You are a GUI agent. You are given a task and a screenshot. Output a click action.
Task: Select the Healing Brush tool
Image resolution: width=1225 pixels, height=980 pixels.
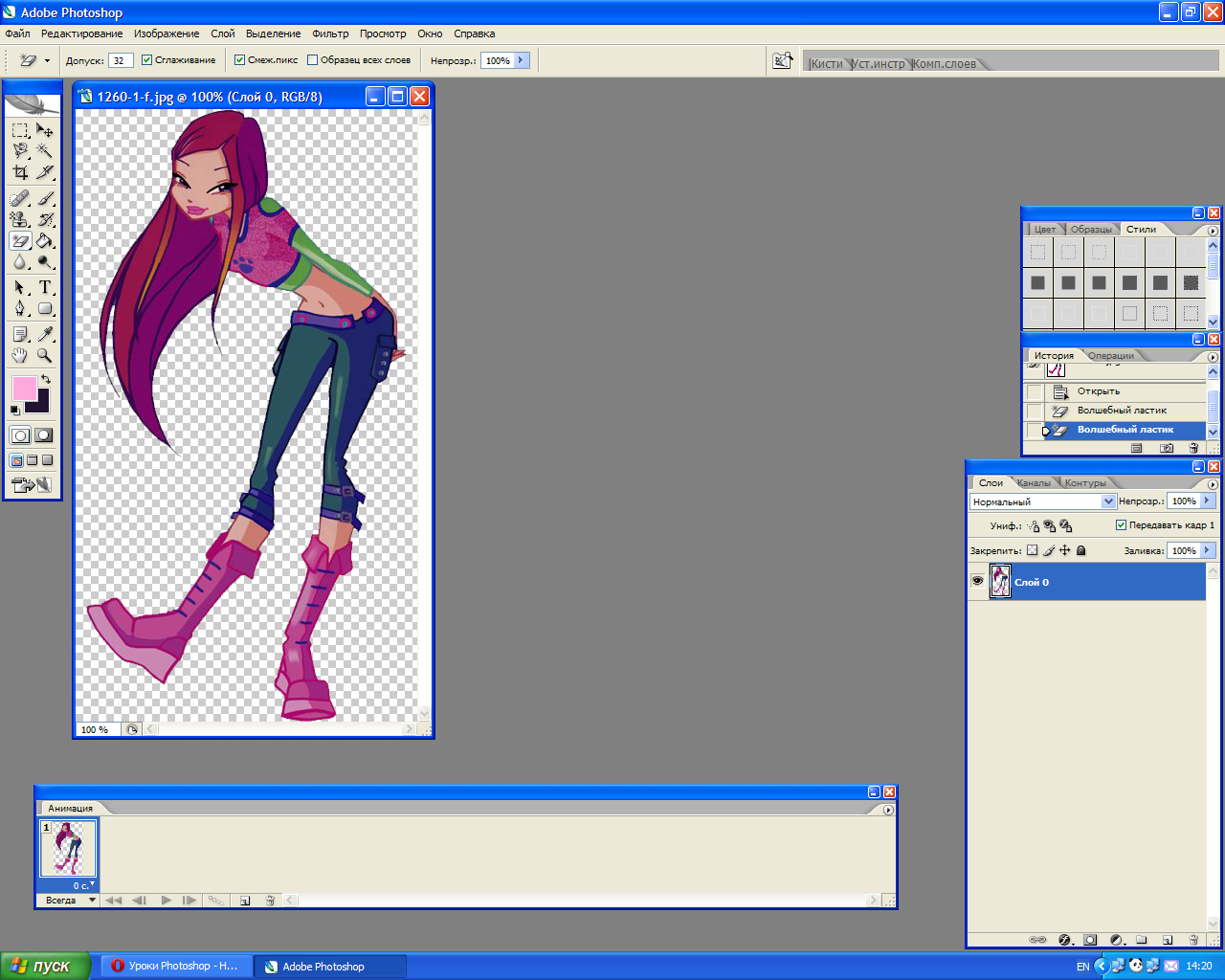(x=20, y=198)
